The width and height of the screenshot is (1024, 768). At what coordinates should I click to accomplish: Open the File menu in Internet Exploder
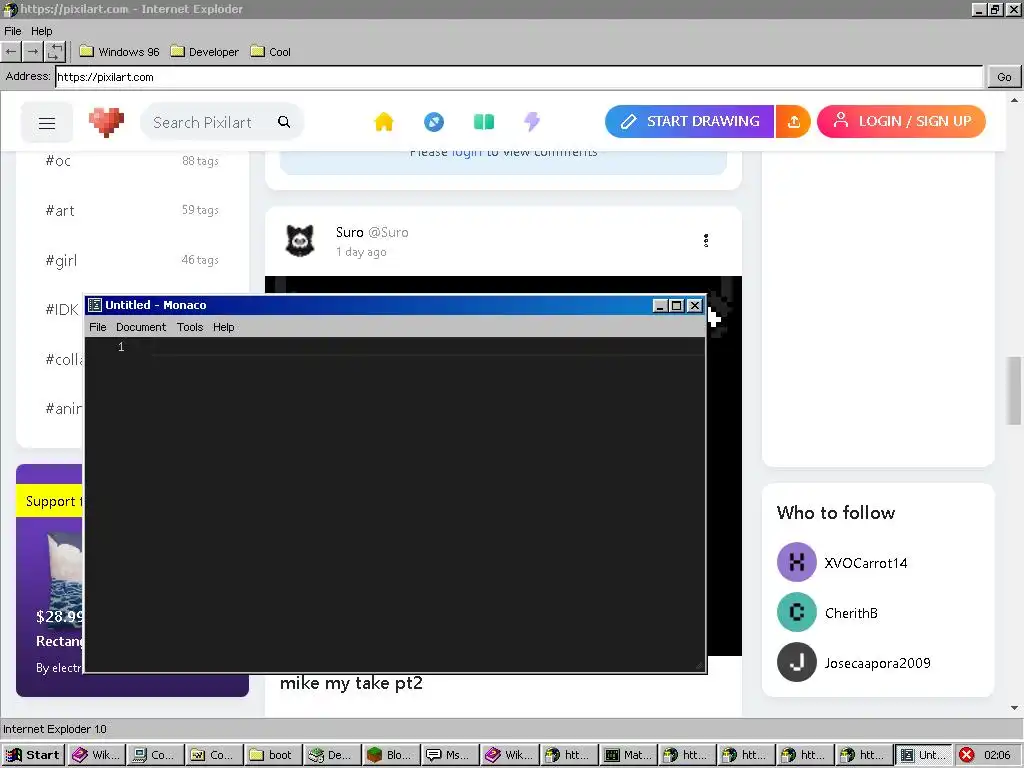click(12, 31)
